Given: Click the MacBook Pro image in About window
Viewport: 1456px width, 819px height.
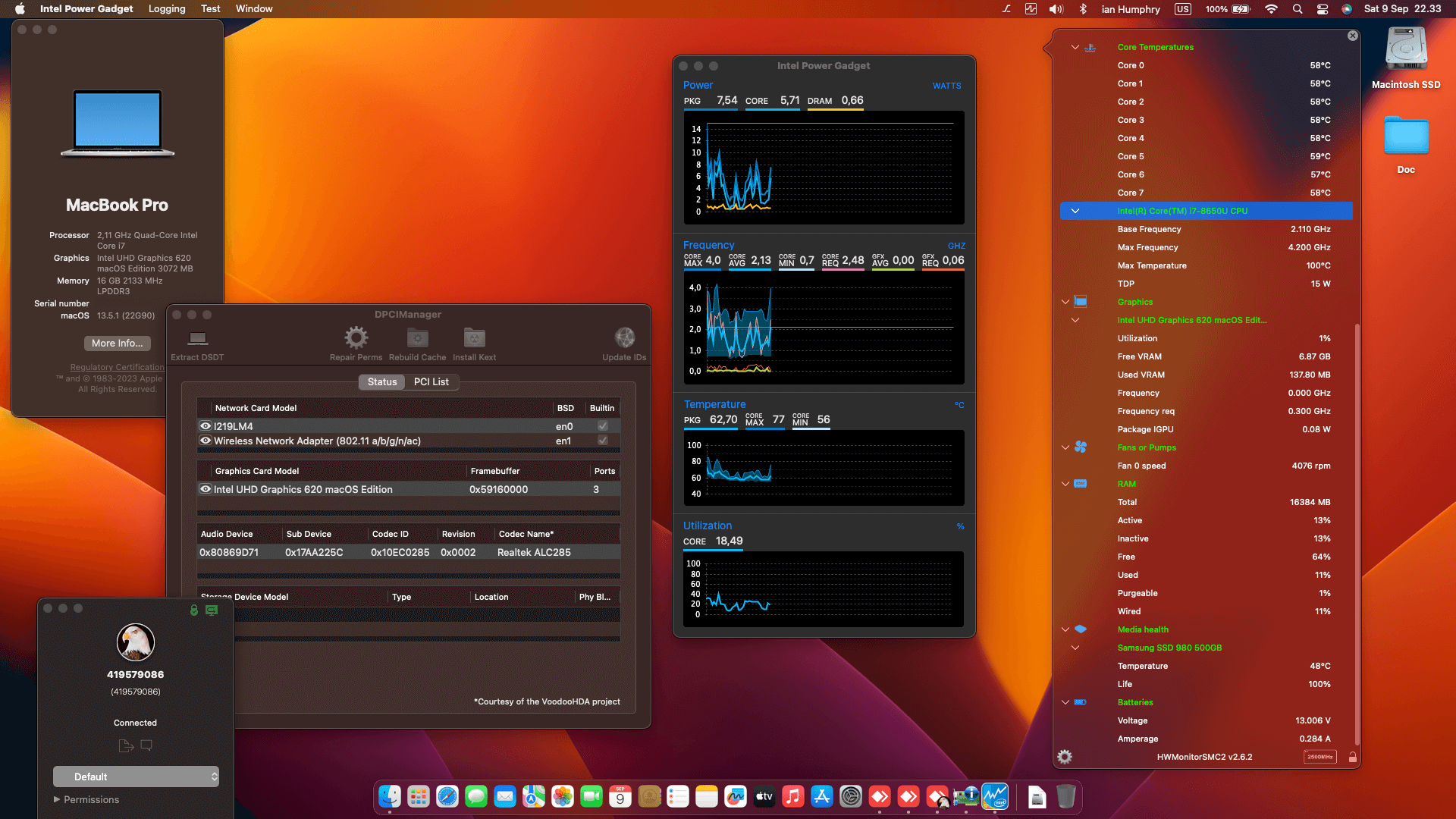Looking at the screenshot, I should [118, 124].
